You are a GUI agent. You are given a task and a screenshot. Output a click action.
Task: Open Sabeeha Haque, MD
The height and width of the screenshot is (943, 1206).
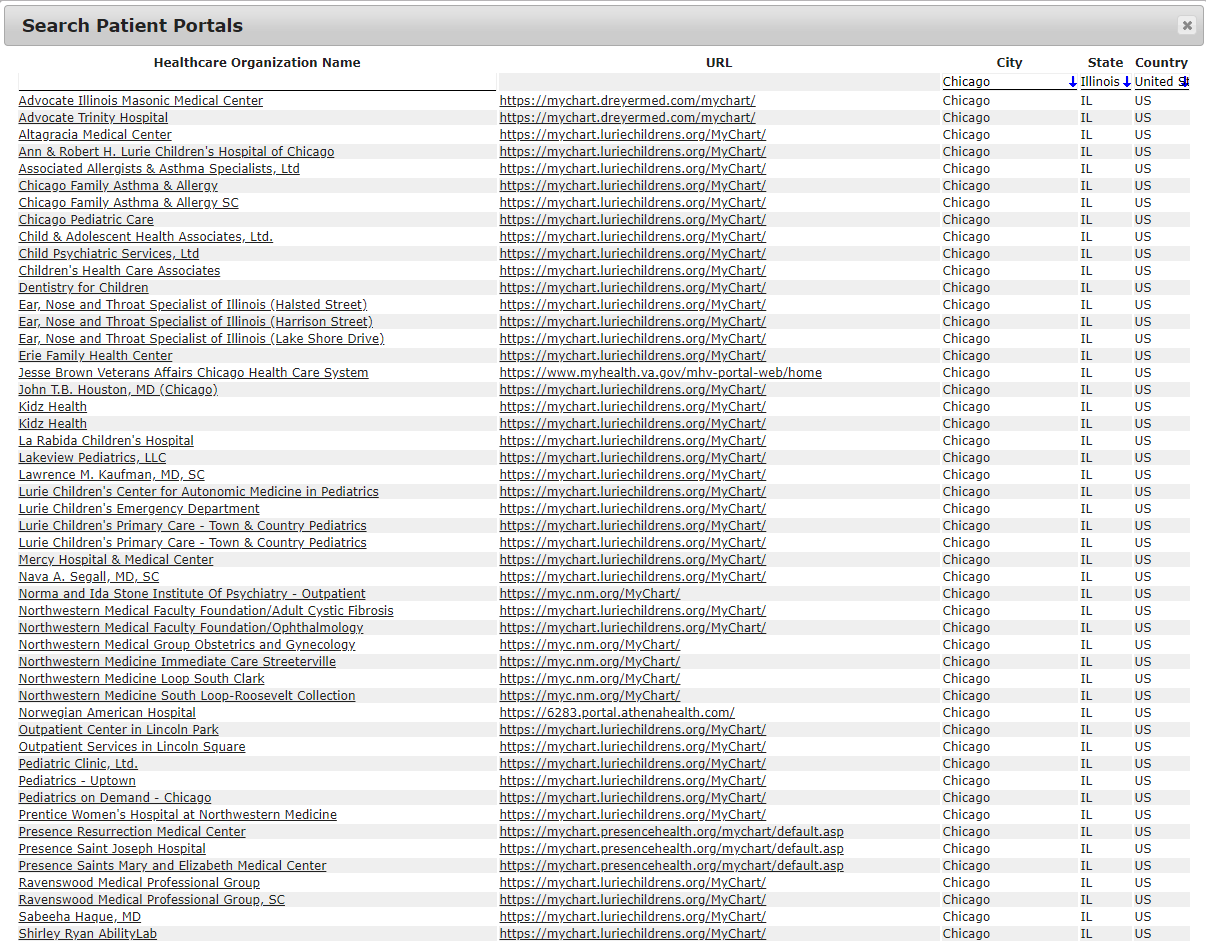[80, 917]
